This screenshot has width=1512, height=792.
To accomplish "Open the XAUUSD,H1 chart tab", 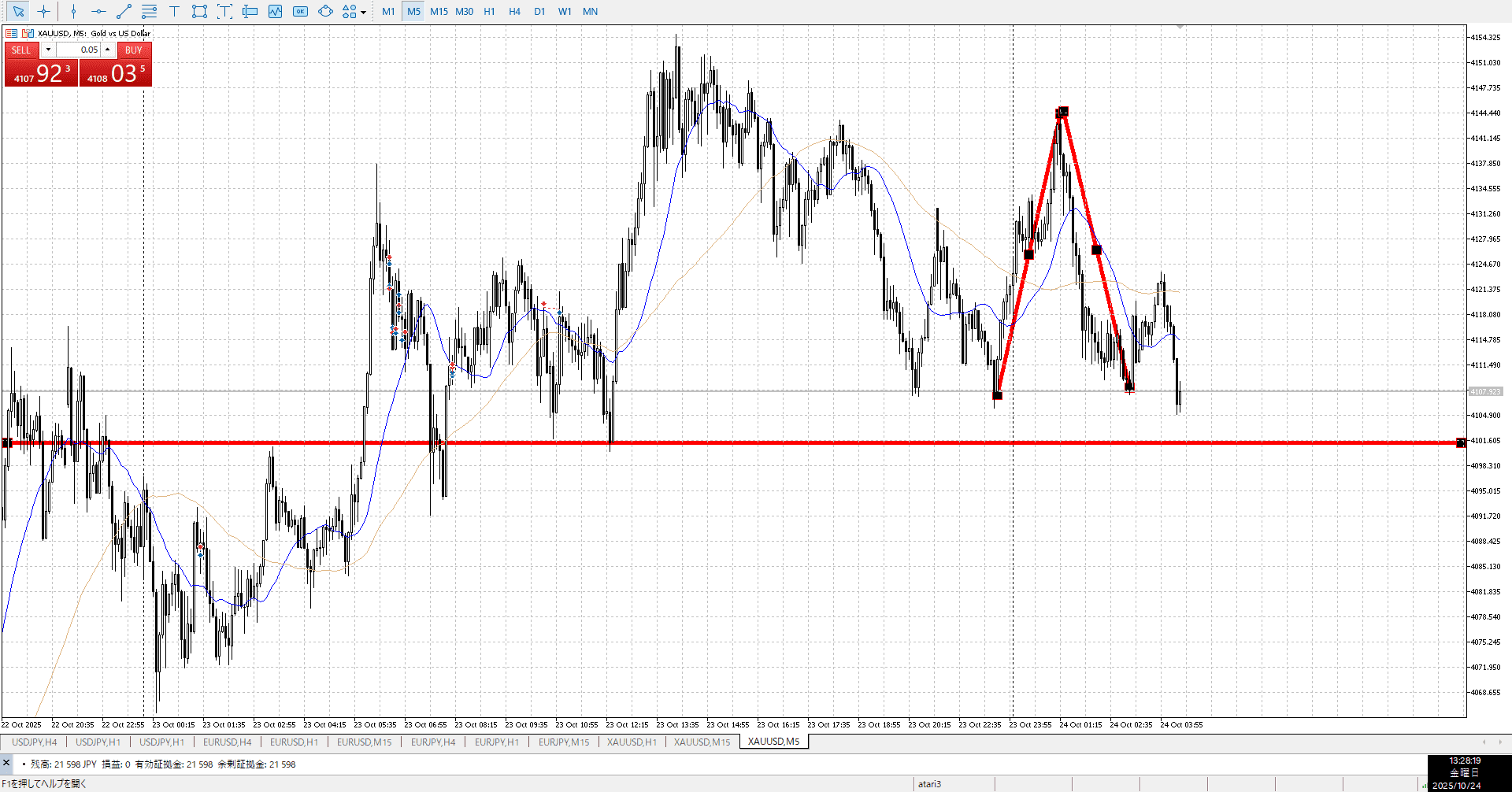I will coord(632,742).
